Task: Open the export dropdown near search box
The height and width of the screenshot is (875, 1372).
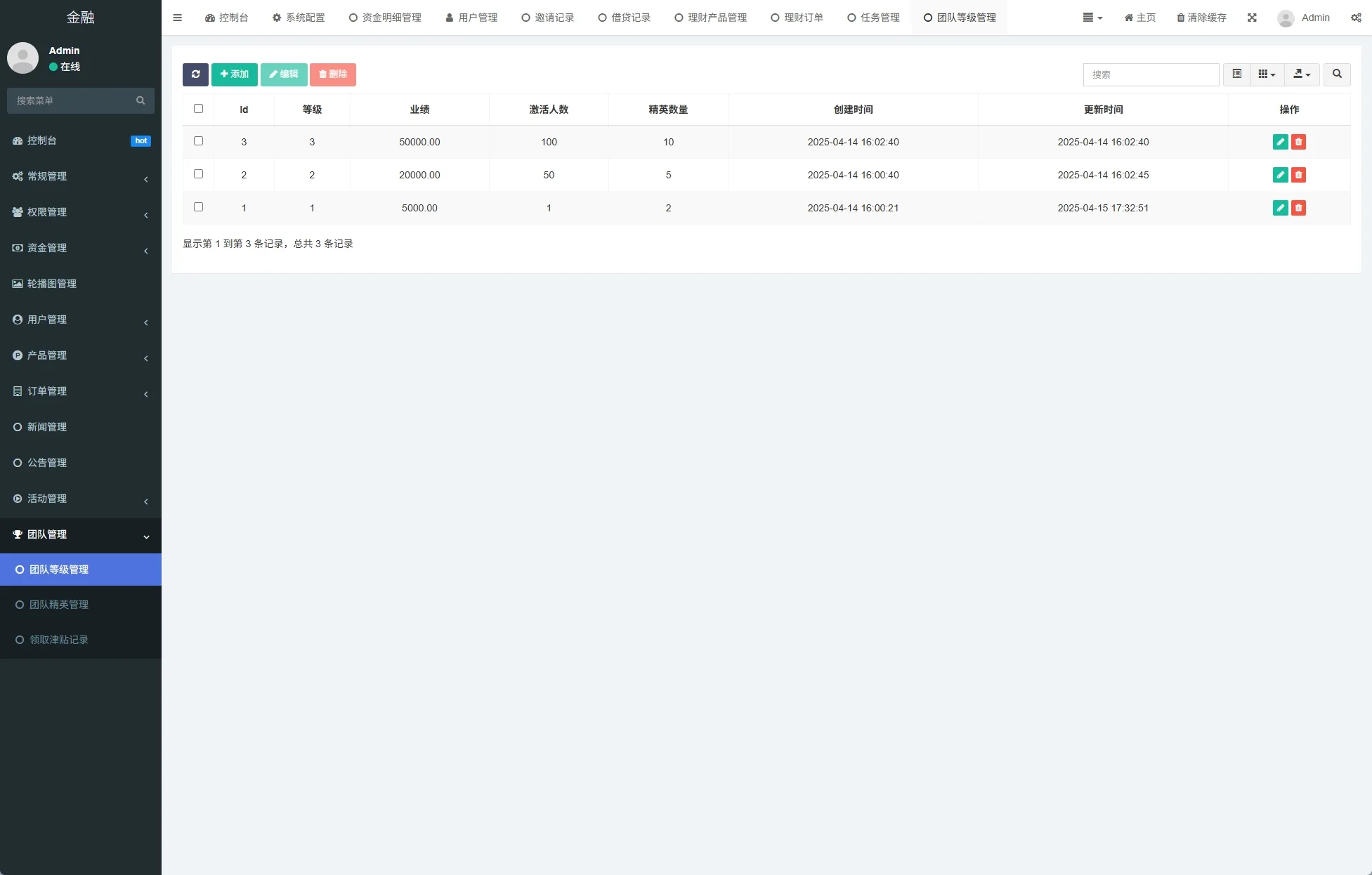Action: 1302,74
